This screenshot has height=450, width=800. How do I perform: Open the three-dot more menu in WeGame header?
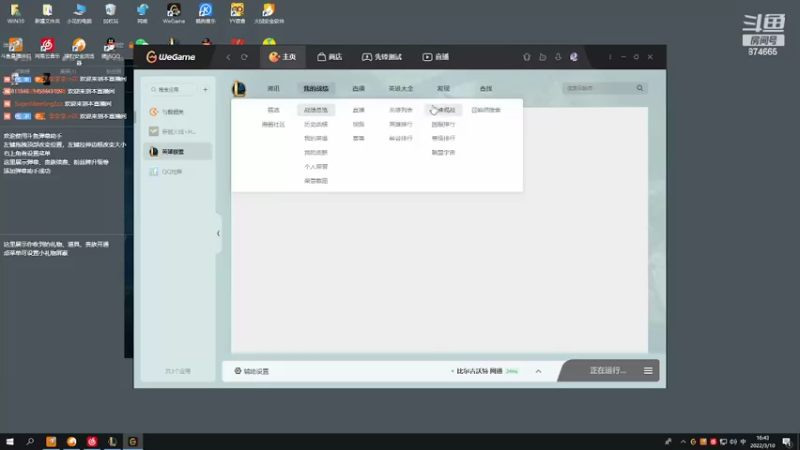[x=610, y=57]
